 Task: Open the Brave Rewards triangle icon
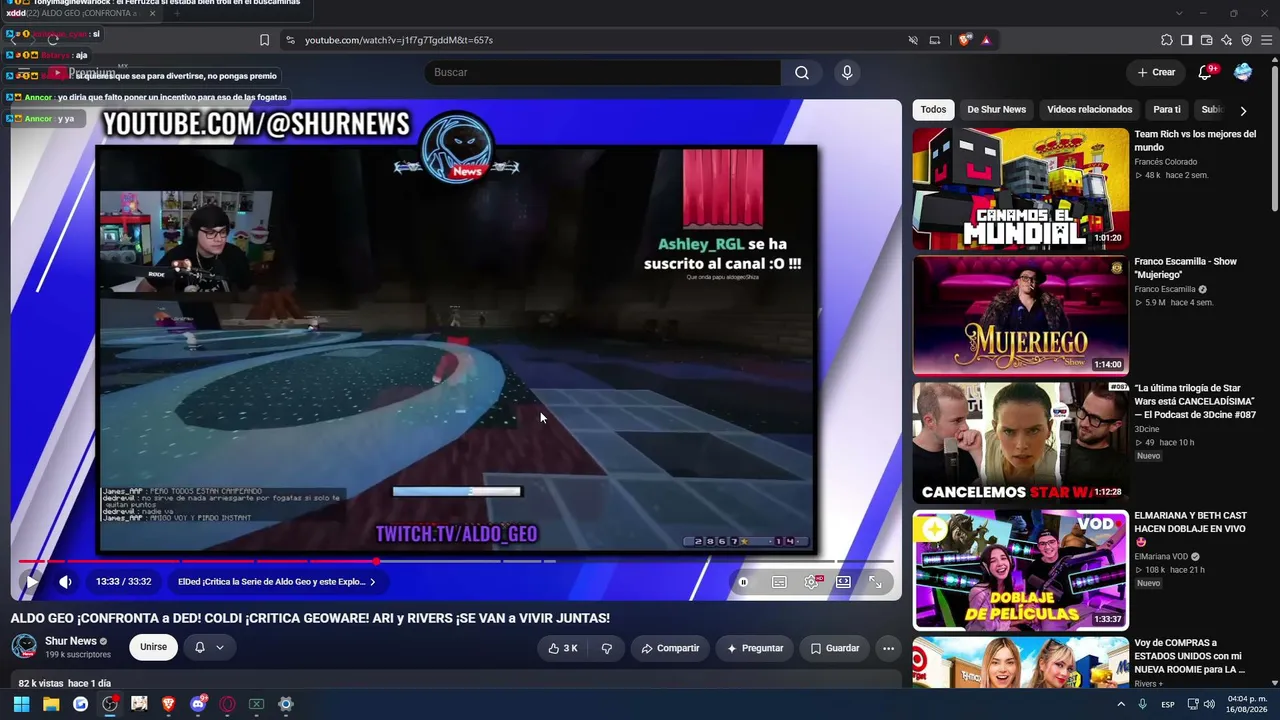click(x=986, y=40)
